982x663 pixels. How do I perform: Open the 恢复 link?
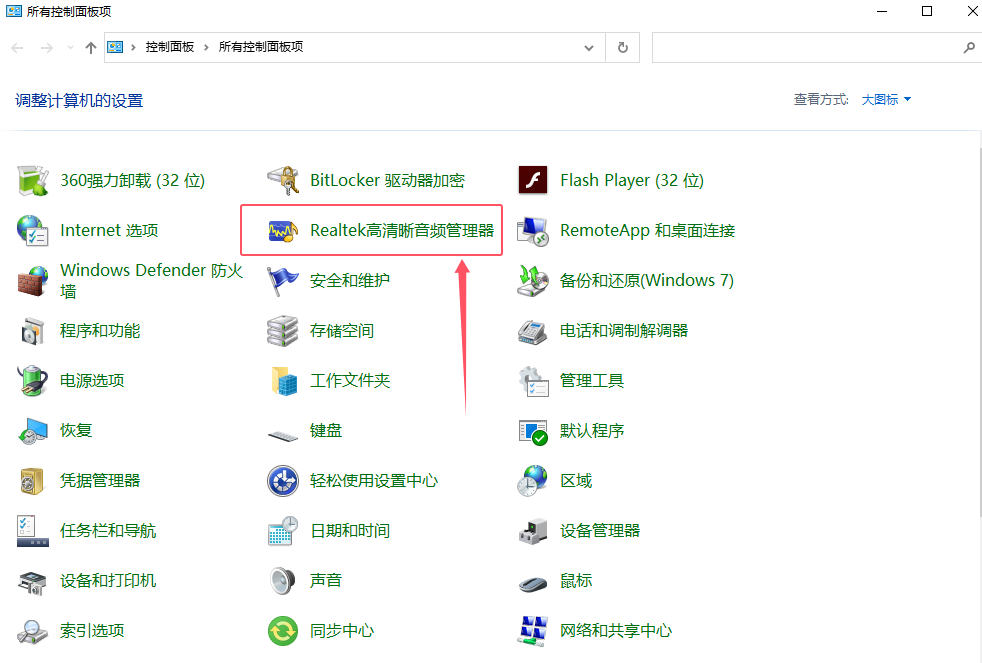coord(76,431)
